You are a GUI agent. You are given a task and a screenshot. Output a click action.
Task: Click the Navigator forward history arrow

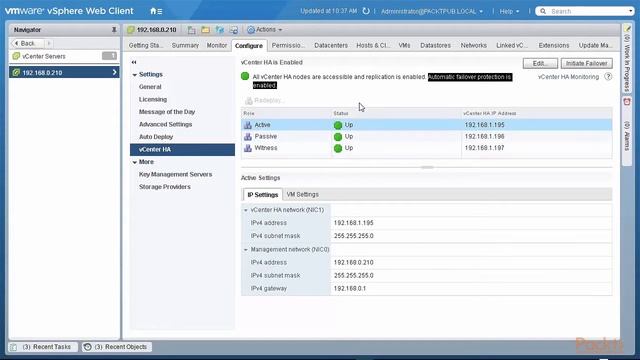[x=49, y=43]
